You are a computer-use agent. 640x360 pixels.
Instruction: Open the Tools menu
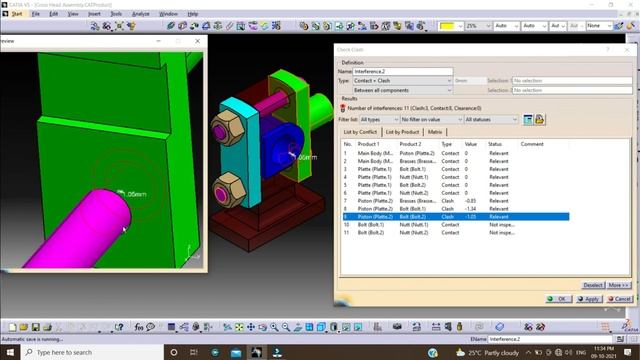point(116,14)
